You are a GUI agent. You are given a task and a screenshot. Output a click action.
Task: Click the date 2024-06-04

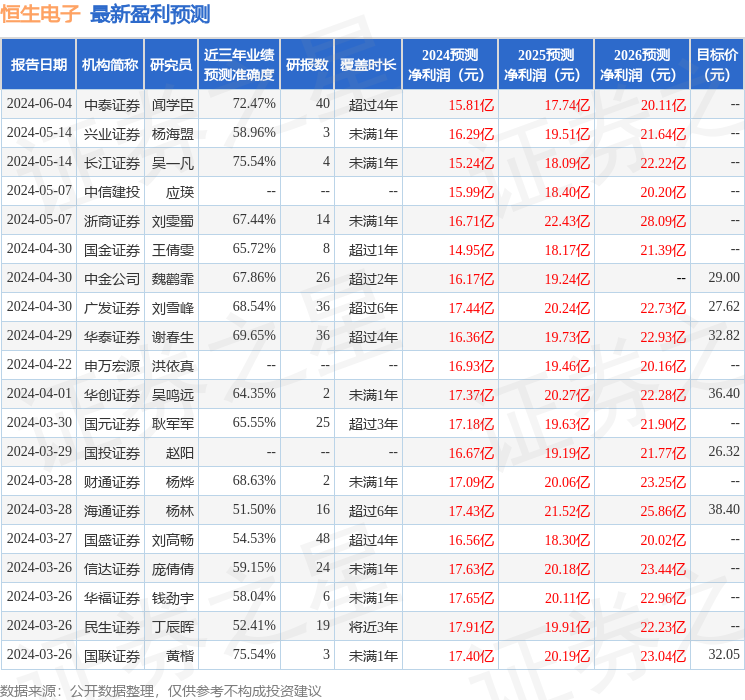pyautogui.click(x=39, y=103)
